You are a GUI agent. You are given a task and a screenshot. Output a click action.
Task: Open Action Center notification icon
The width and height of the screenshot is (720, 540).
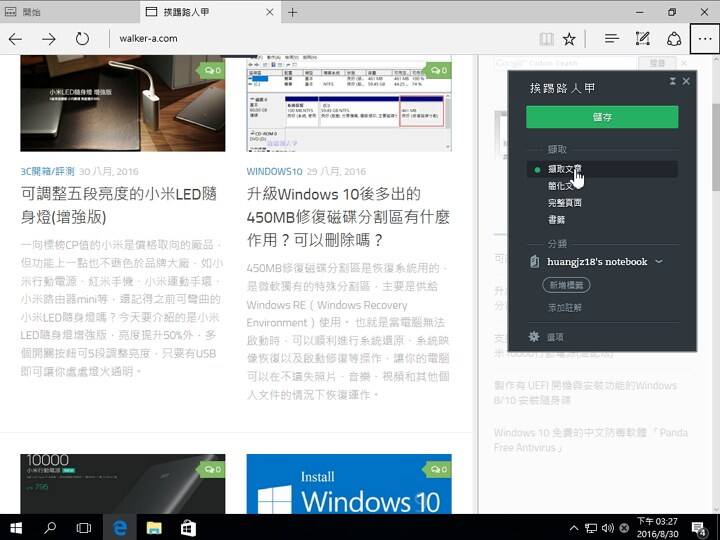point(699,529)
